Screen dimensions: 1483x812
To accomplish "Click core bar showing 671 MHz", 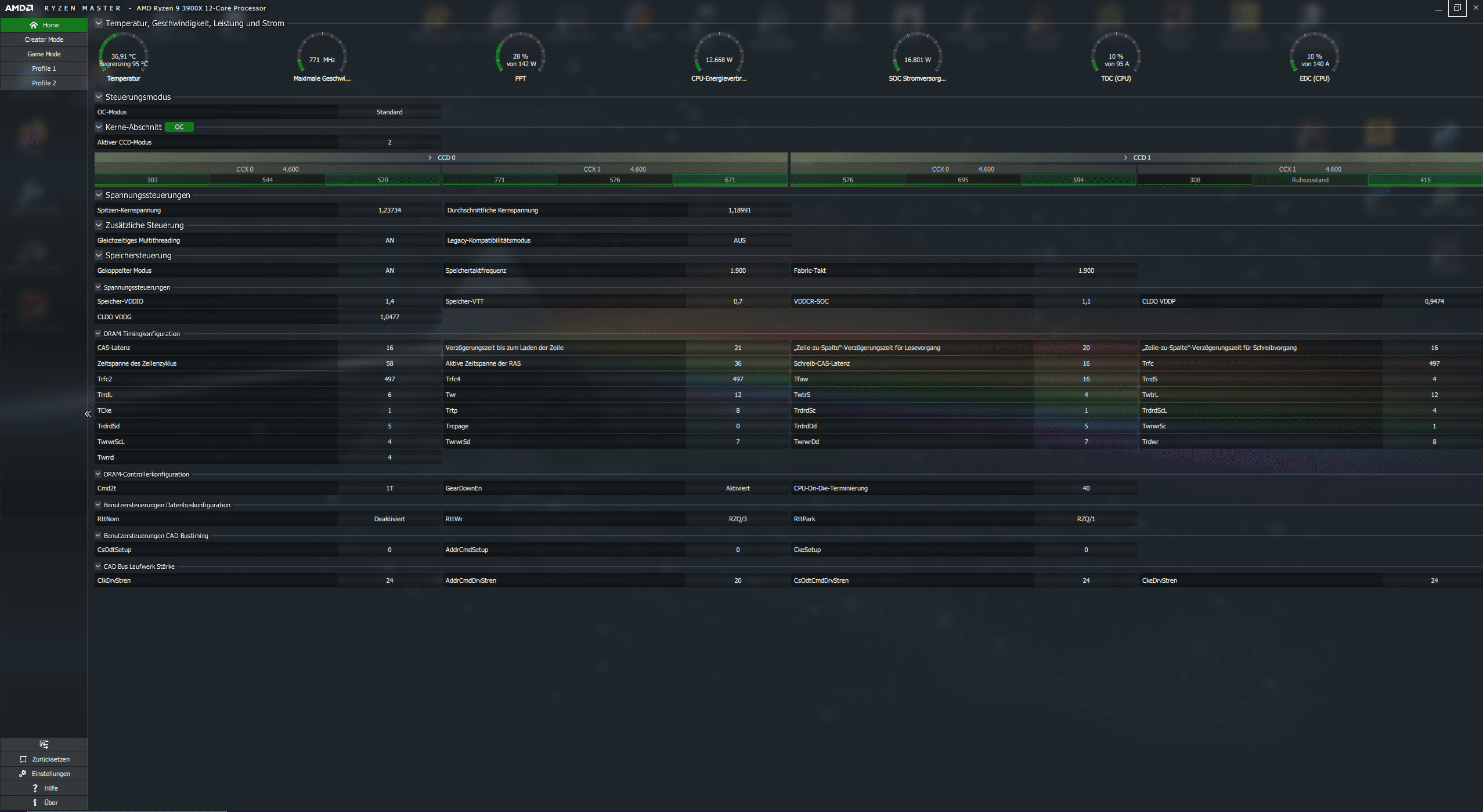I will 730,180.
